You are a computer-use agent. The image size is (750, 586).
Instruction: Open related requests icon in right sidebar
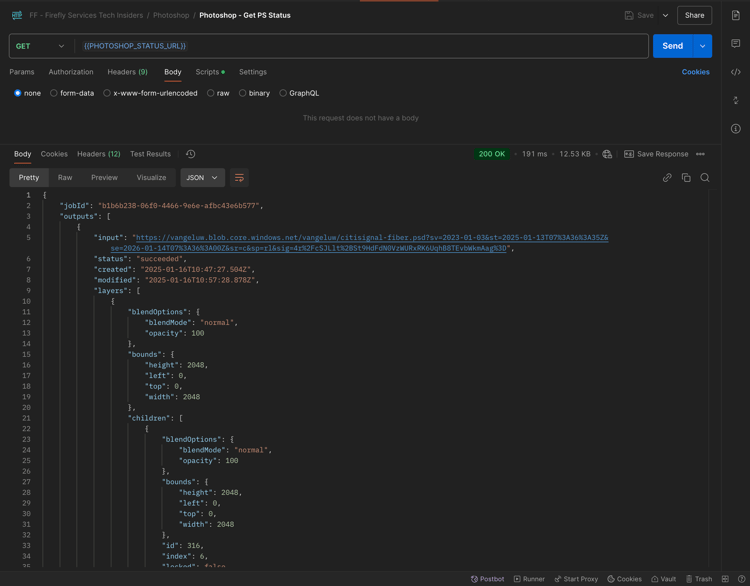[x=736, y=100]
